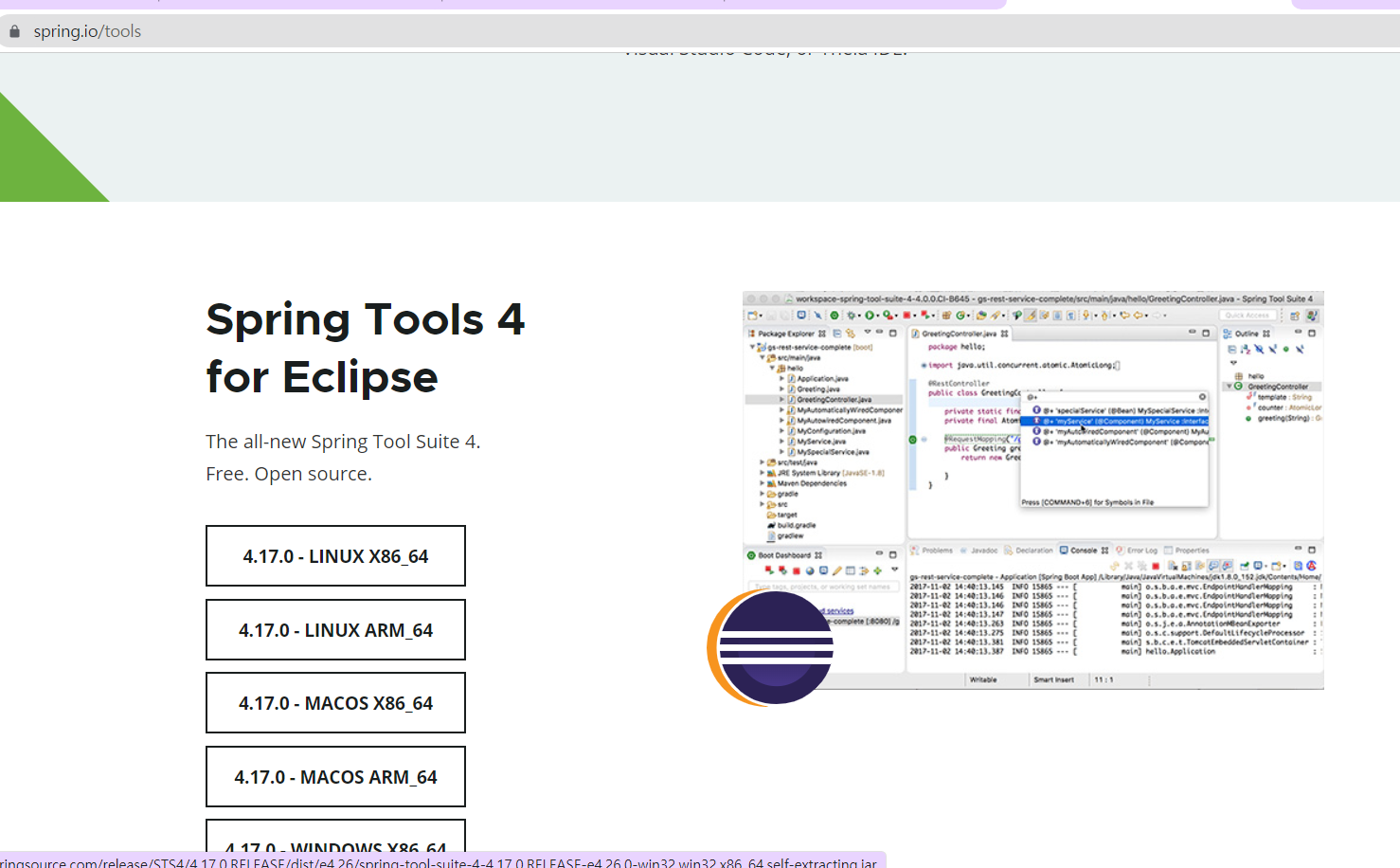
Task: Click the lock icon in address bar
Action: [x=14, y=31]
